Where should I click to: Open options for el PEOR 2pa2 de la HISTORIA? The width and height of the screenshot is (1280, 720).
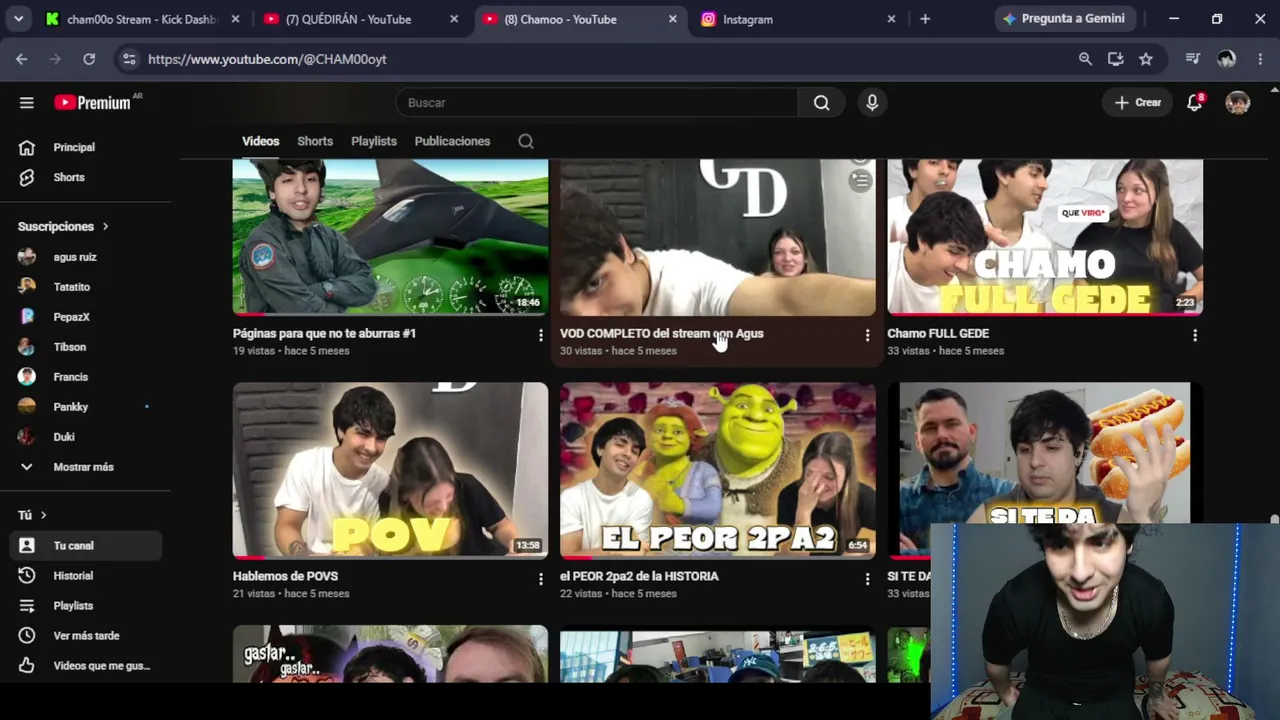(867, 578)
